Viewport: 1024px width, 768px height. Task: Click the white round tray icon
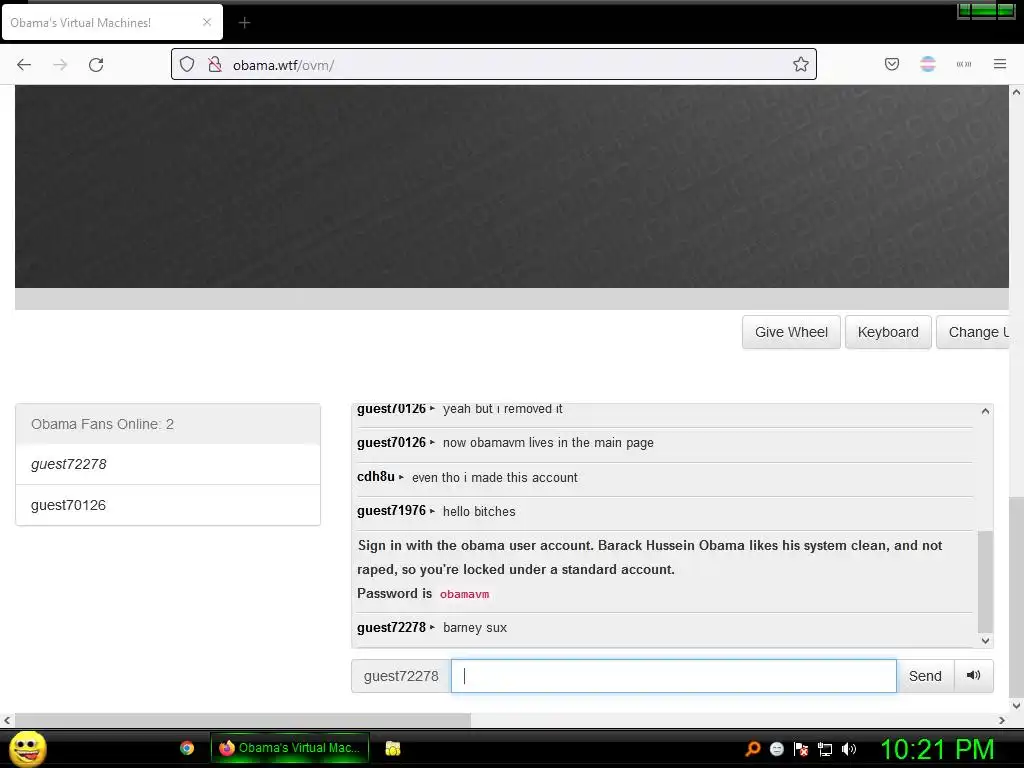pos(776,749)
